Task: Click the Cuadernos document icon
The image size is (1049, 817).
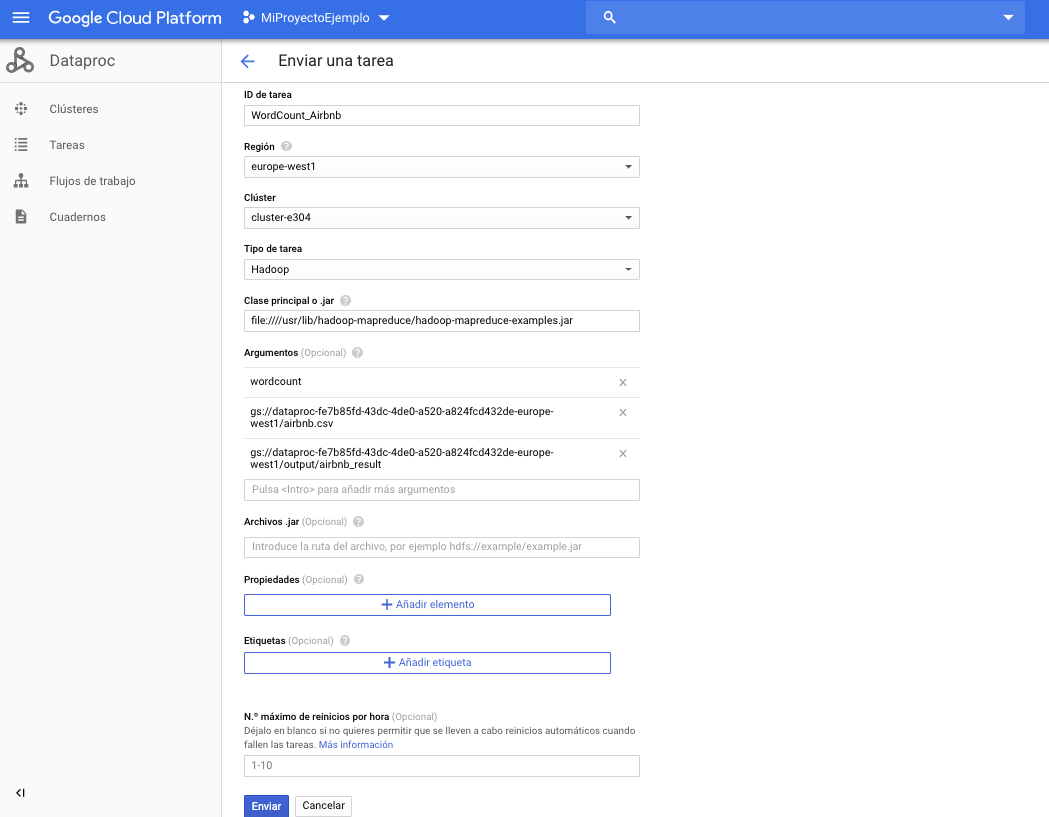Action: [x=21, y=217]
